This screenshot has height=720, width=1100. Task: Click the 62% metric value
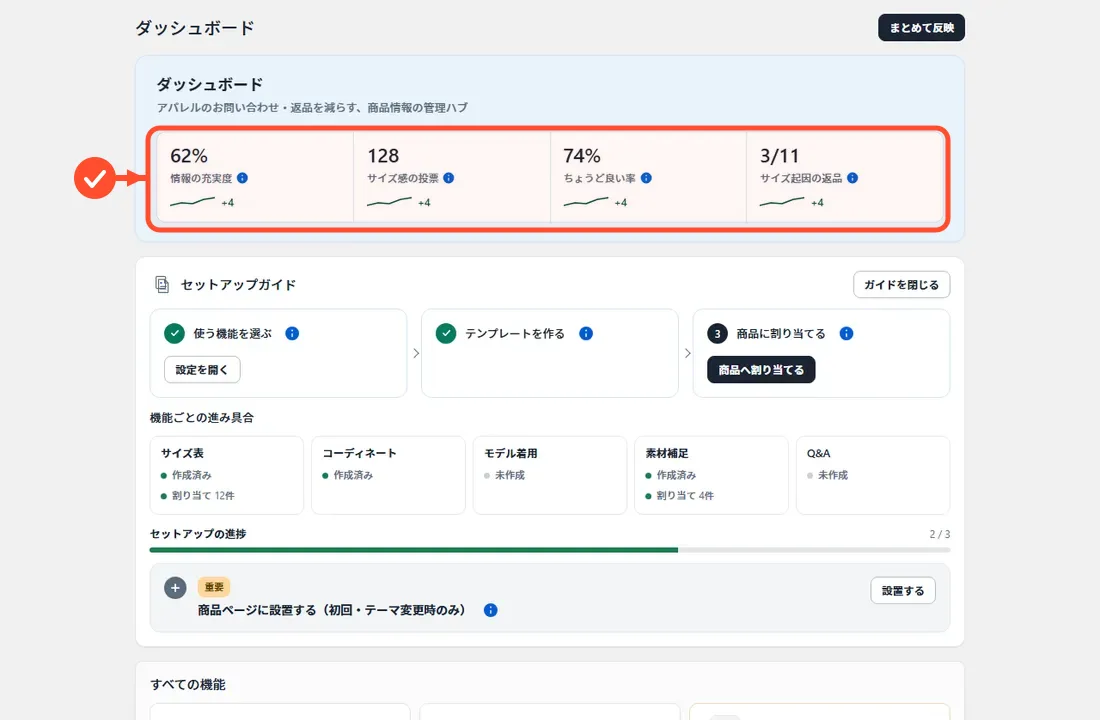pyautogui.click(x=189, y=156)
